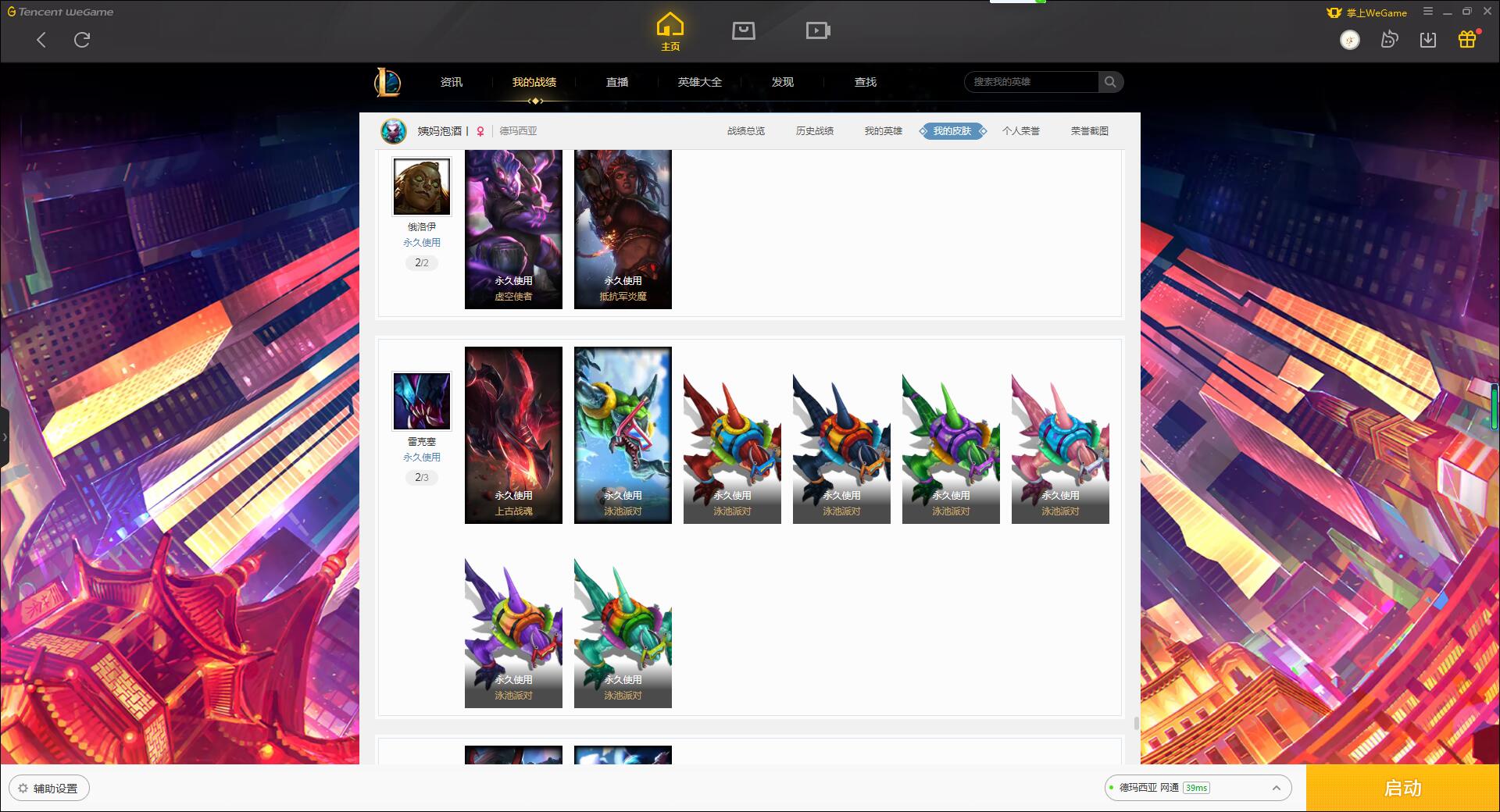Click the skin list scrollbar thumb
Viewport: 1500px width, 812px height.
click(x=1136, y=724)
